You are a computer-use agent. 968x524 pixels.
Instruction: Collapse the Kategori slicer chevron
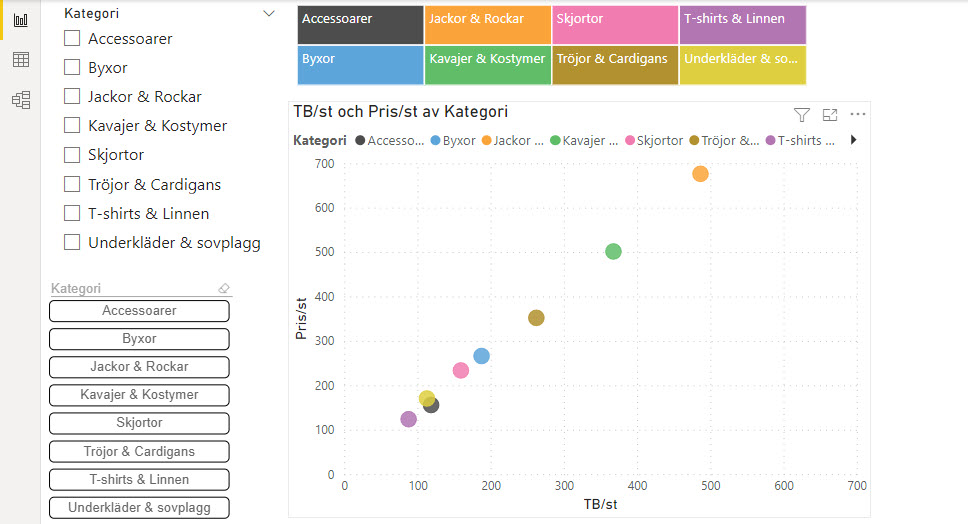click(x=268, y=14)
